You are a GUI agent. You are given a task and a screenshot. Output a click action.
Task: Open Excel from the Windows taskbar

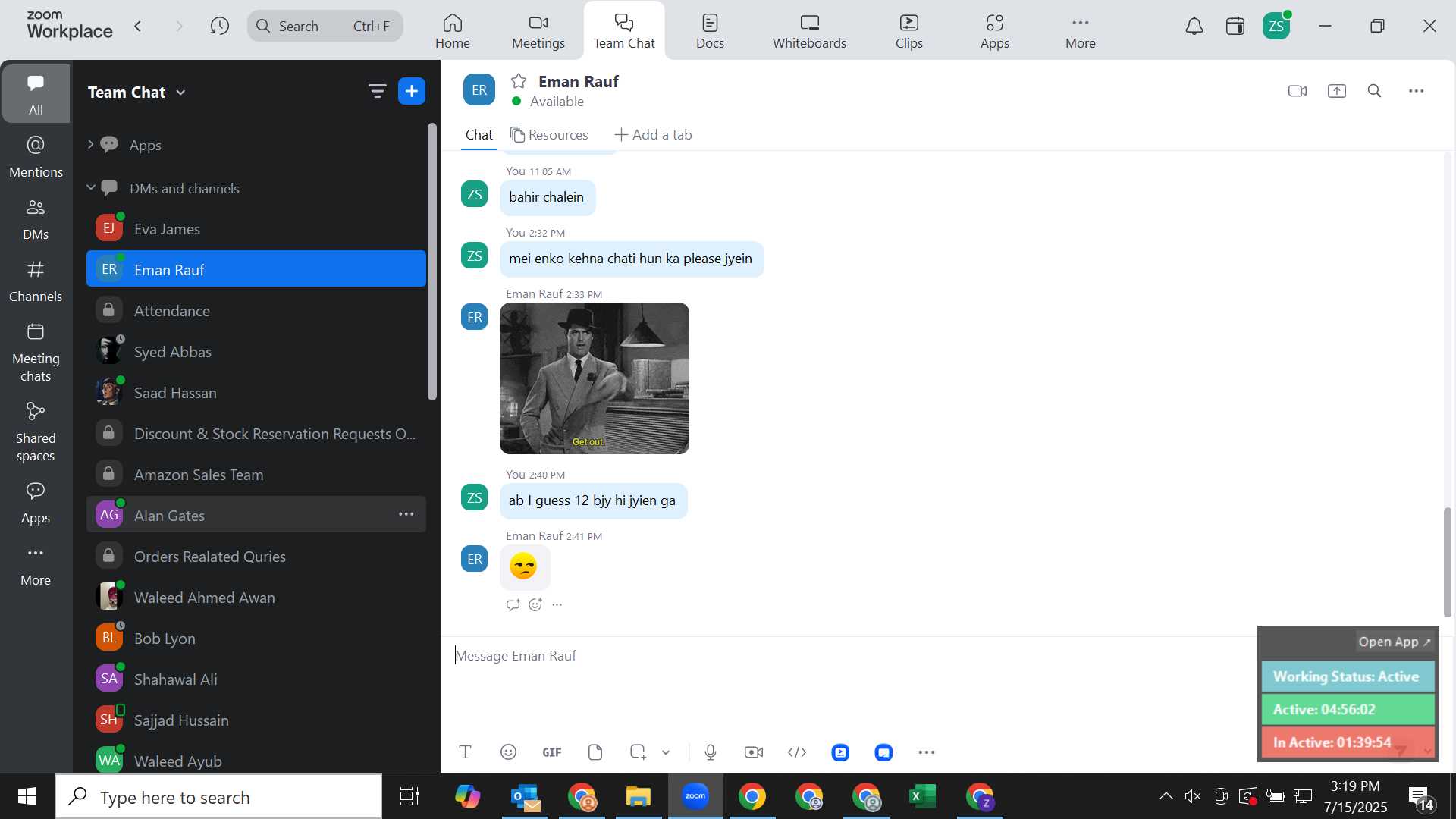click(922, 797)
